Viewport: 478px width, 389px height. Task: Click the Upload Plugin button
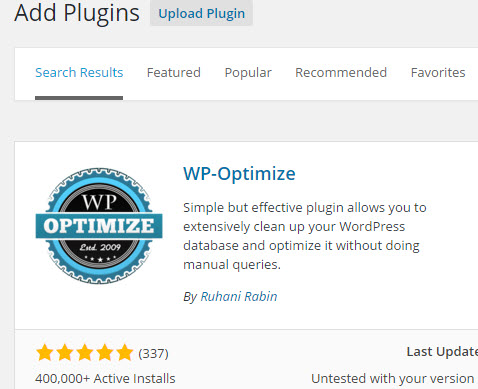[201, 13]
